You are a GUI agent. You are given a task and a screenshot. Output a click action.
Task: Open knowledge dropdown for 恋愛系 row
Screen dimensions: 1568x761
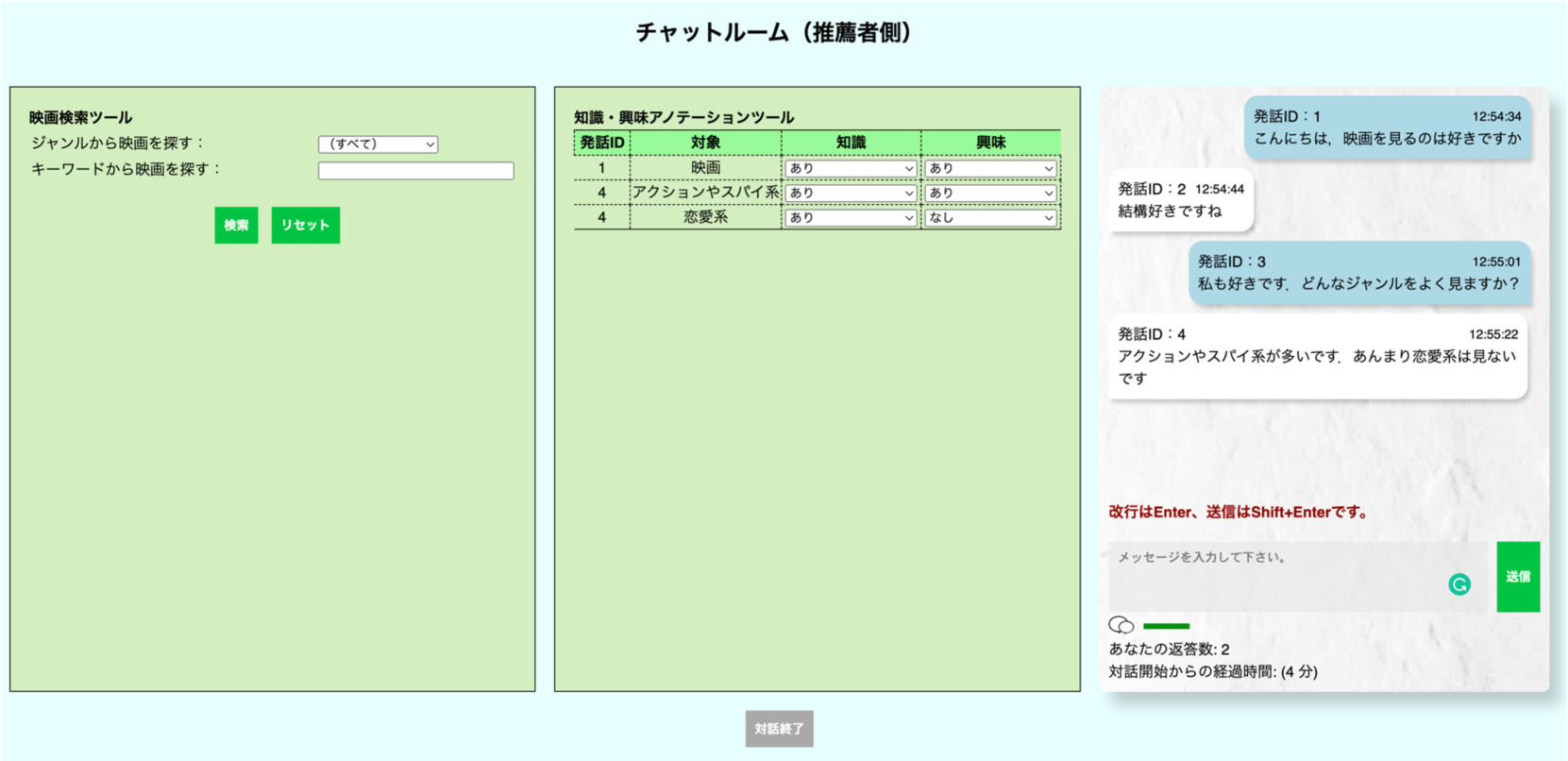point(851,217)
